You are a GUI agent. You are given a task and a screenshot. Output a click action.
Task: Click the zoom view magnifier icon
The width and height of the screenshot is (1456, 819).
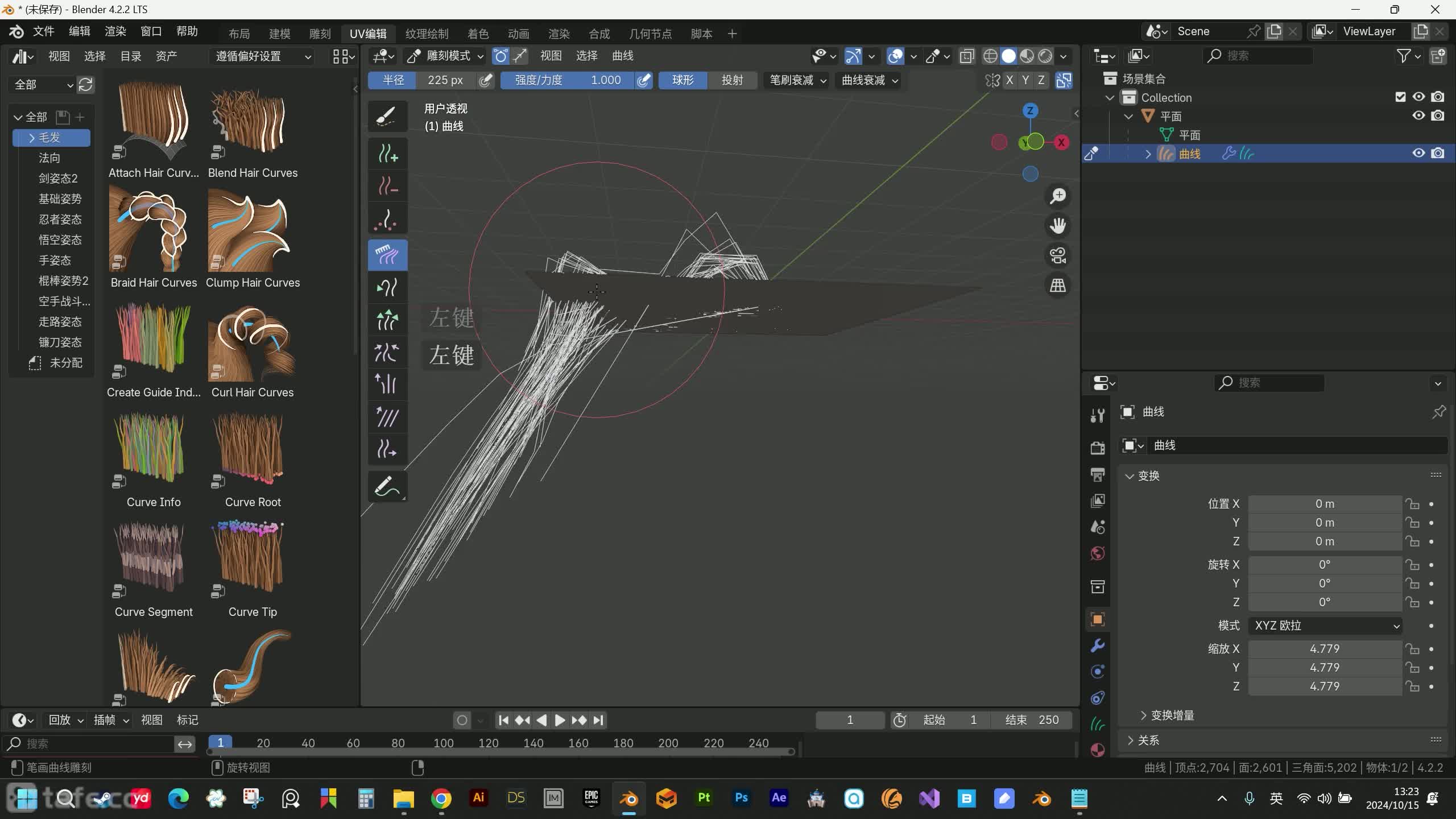click(1058, 196)
